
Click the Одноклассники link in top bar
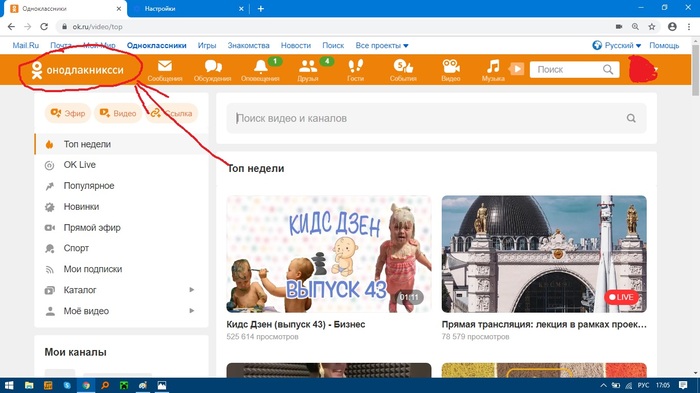[157, 46]
